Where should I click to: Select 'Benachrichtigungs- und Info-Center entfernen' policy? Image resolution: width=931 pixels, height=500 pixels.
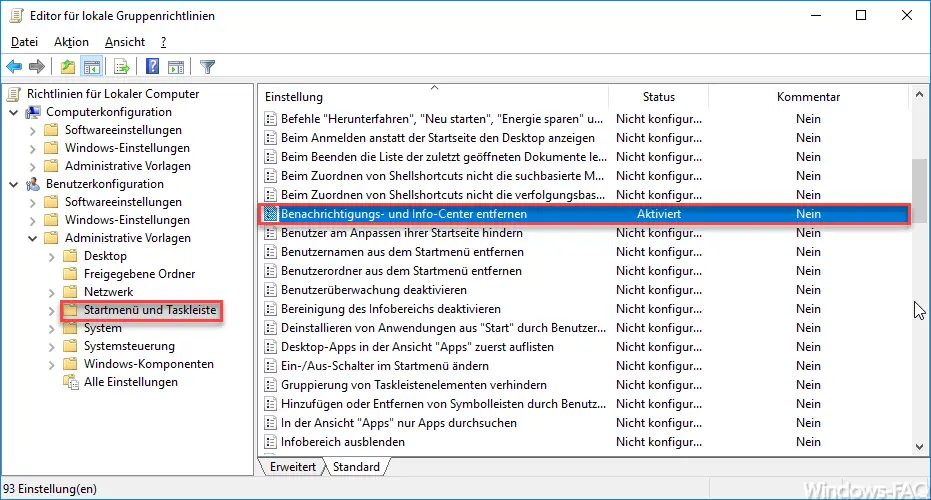click(x=585, y=214)
